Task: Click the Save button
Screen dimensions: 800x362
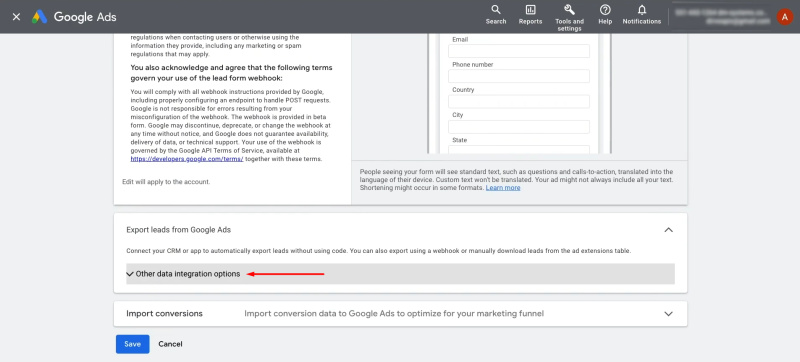Action: click(x=132, y=344)
